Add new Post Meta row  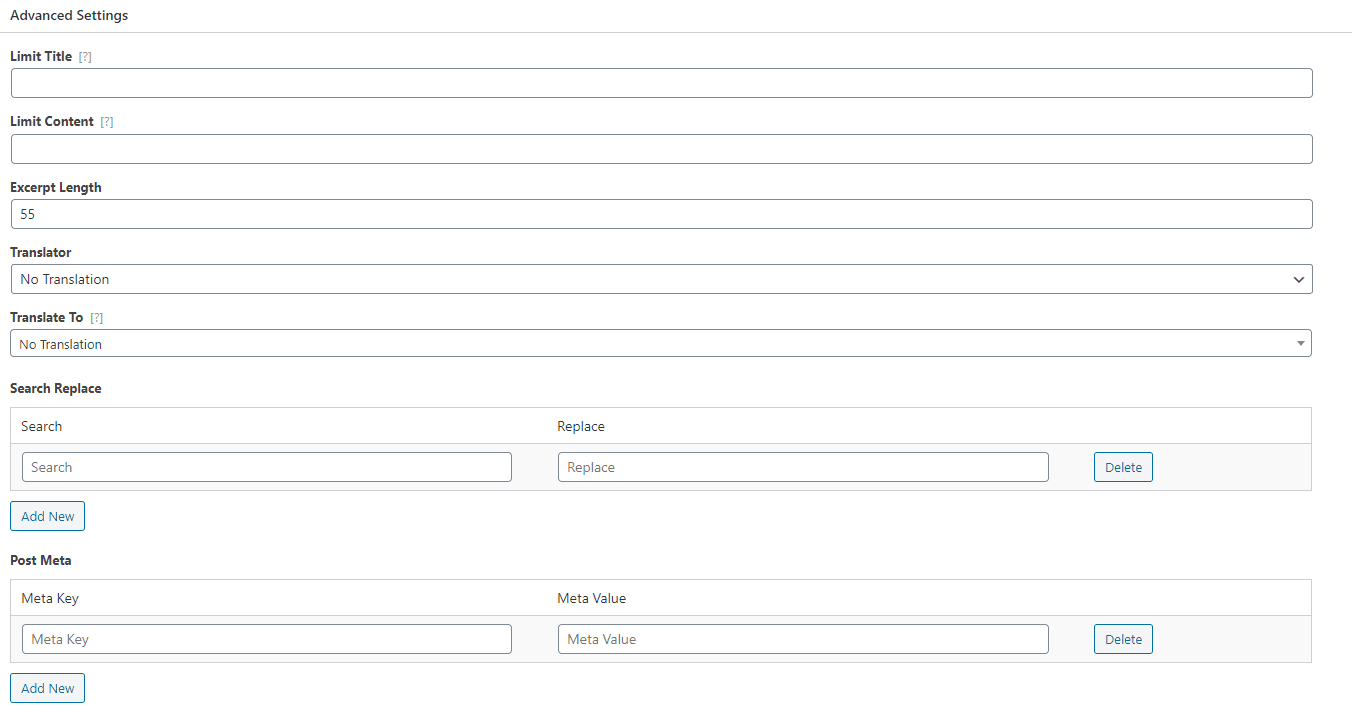[x=48, y=688]
